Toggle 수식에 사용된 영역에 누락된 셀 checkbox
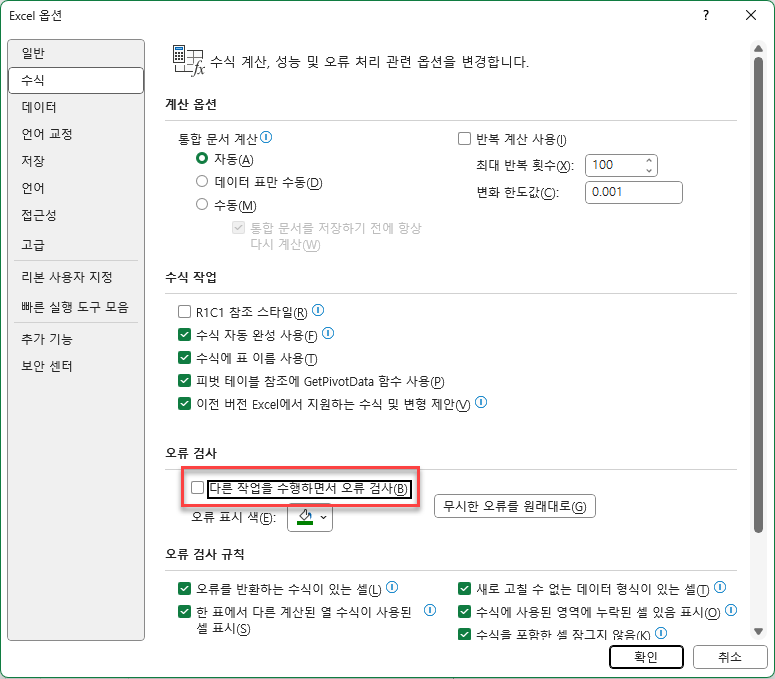This screenshot has width=775, height=679. (464, 612)
